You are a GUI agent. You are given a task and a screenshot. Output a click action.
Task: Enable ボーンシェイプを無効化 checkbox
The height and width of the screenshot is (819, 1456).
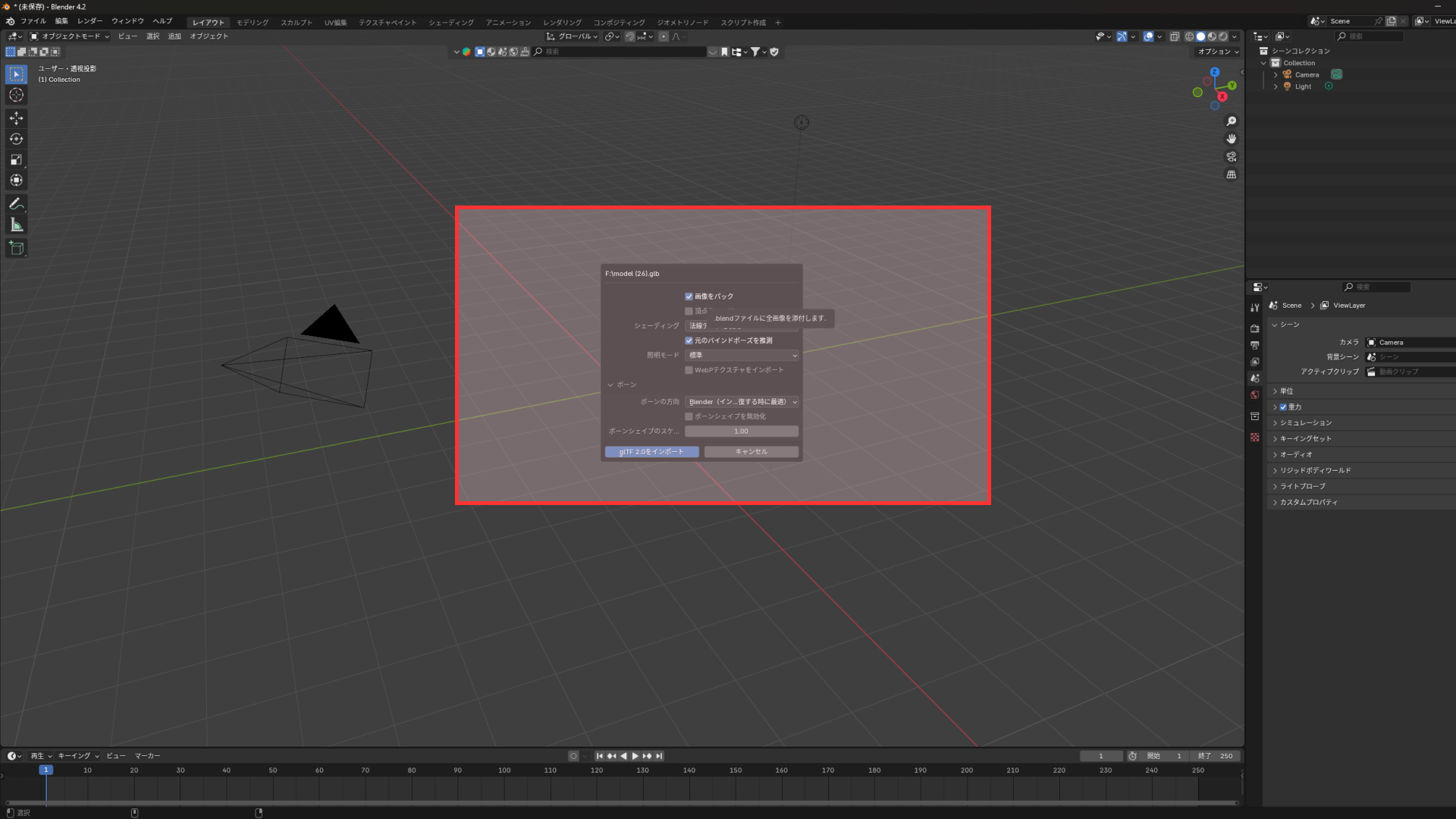click(689, 416)
